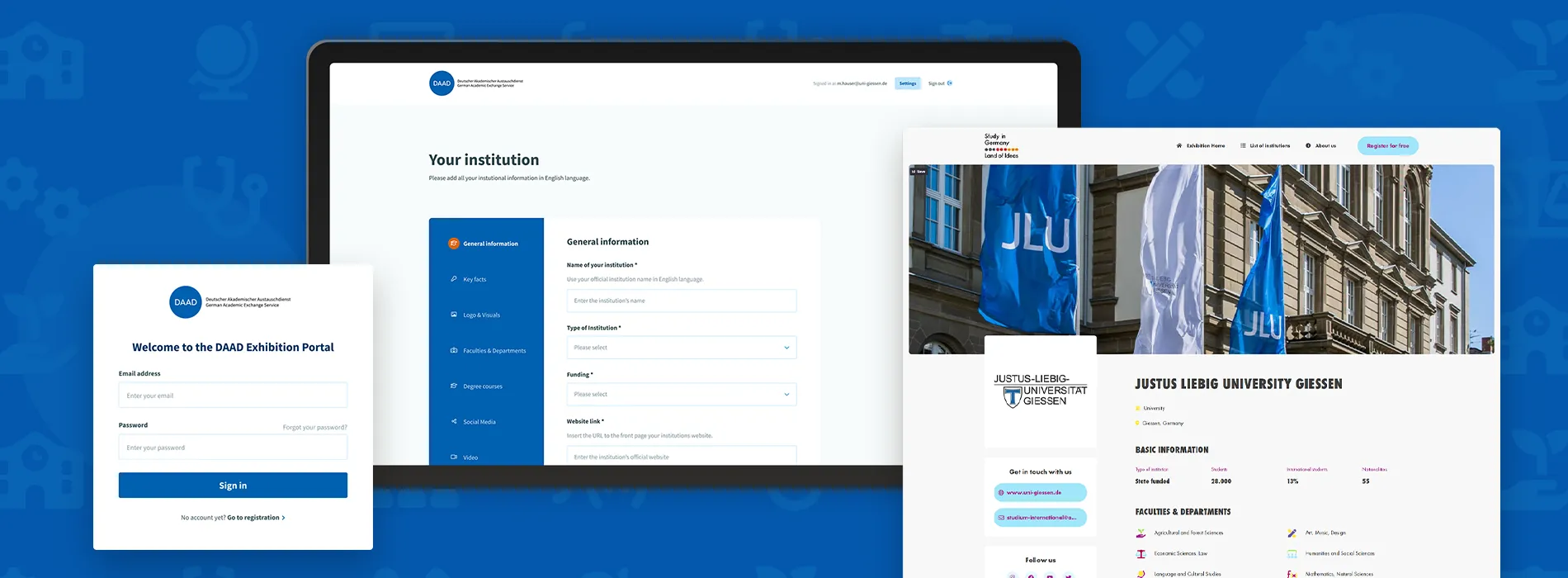The image size is (1568, 578).
Task: Click the institution's name field
Action: coord(682,301)
